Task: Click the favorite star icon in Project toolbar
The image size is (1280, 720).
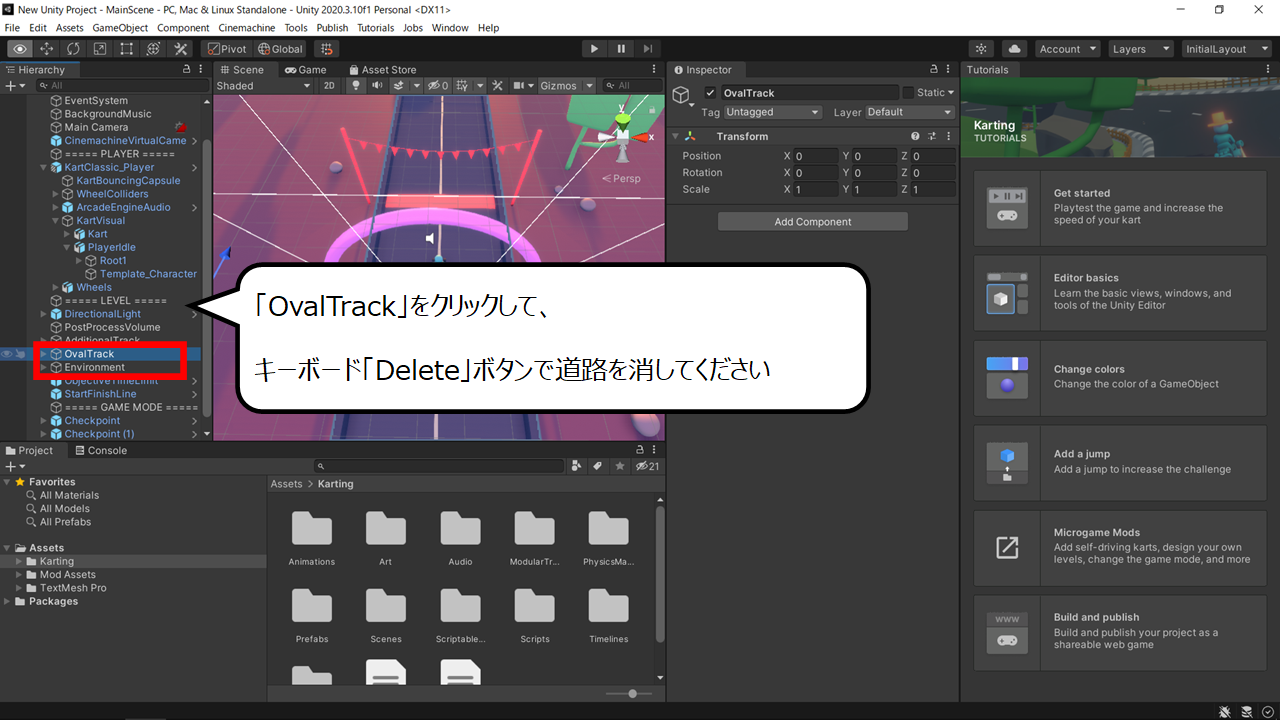Action: point(620,466)
